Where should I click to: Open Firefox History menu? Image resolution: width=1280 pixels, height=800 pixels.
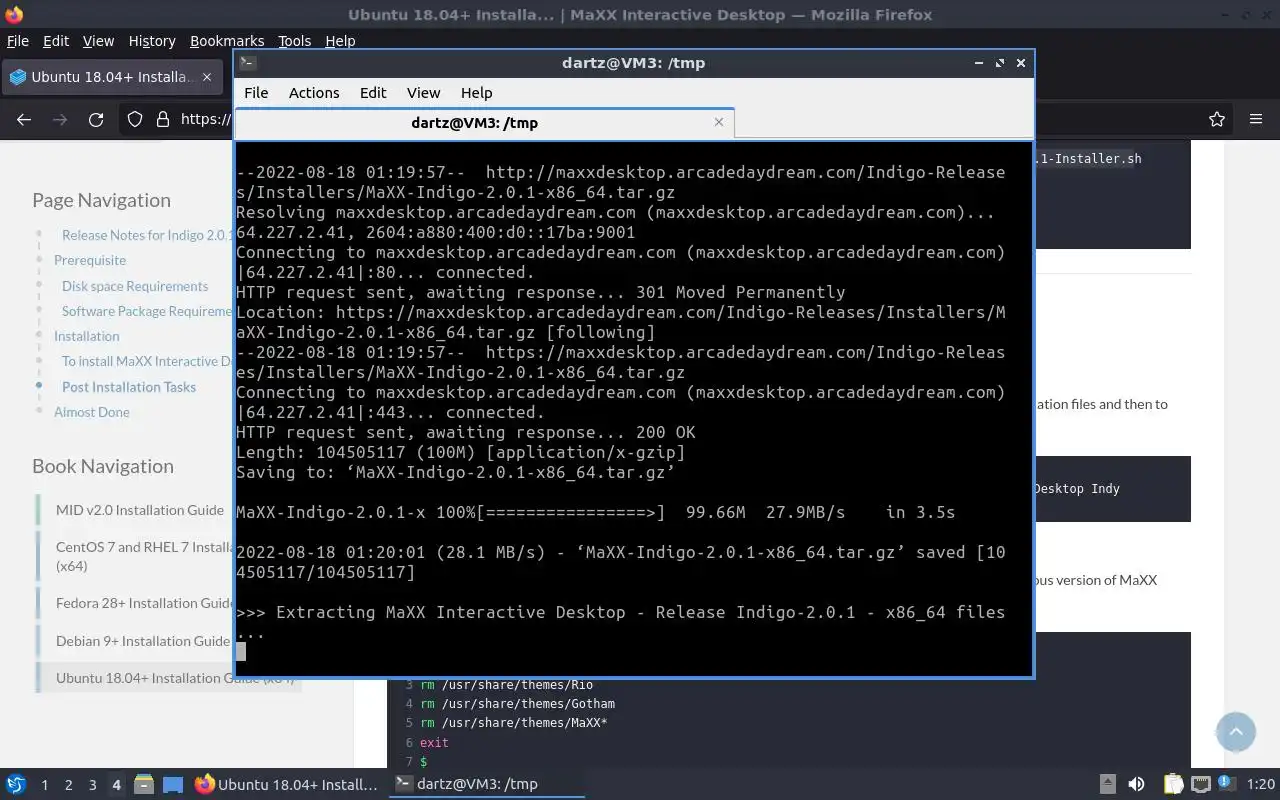coord(152,41)
